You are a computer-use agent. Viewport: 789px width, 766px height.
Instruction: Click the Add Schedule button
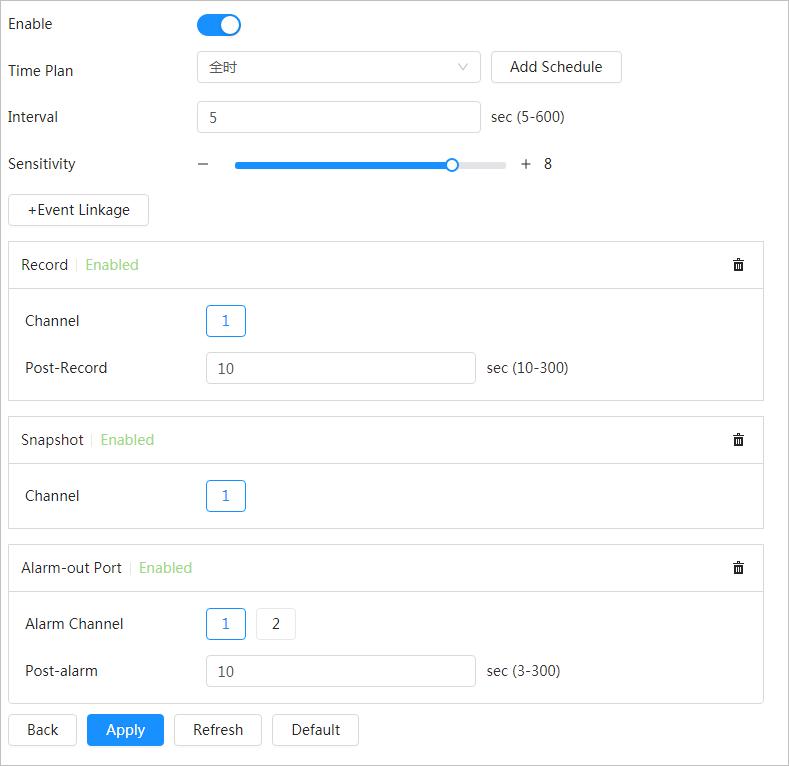click(556, 67)
